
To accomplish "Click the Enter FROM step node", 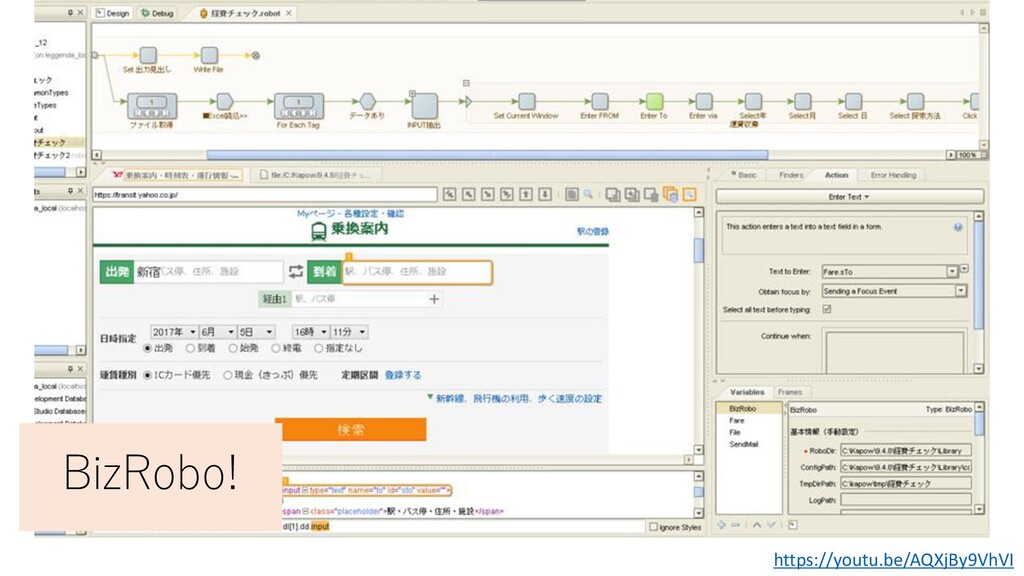I will 600,101.
